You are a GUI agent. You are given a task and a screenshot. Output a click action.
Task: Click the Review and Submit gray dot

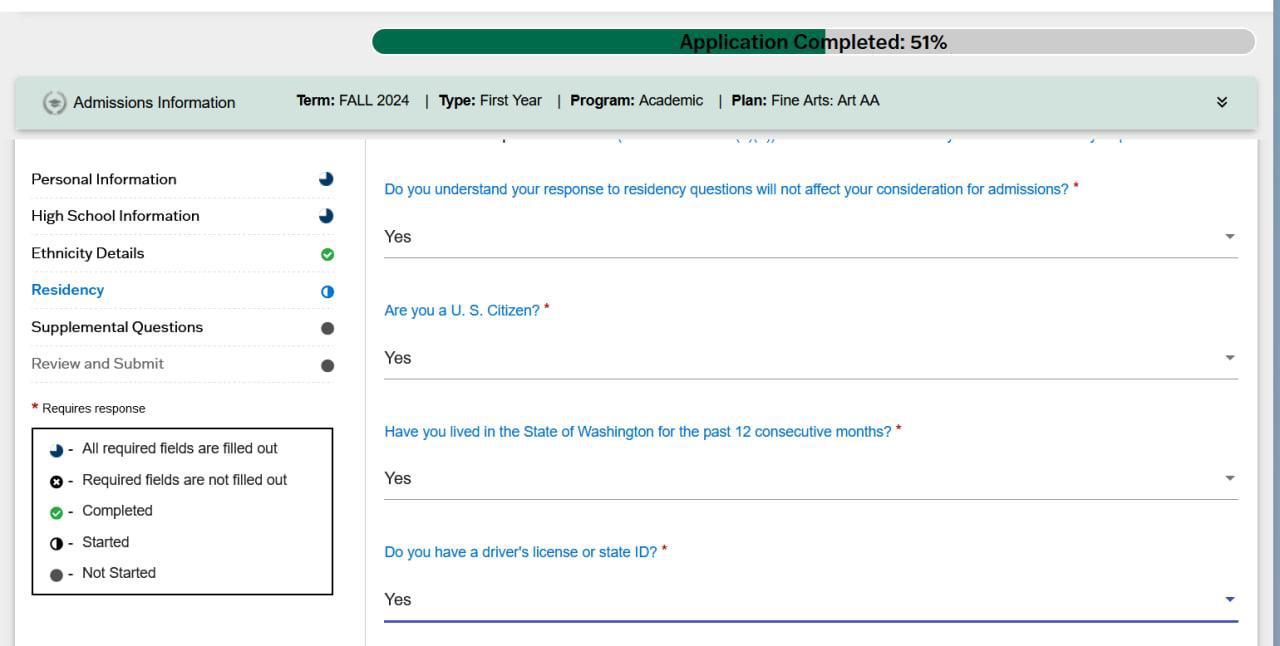pyautogui.click(x=327, y=366)
